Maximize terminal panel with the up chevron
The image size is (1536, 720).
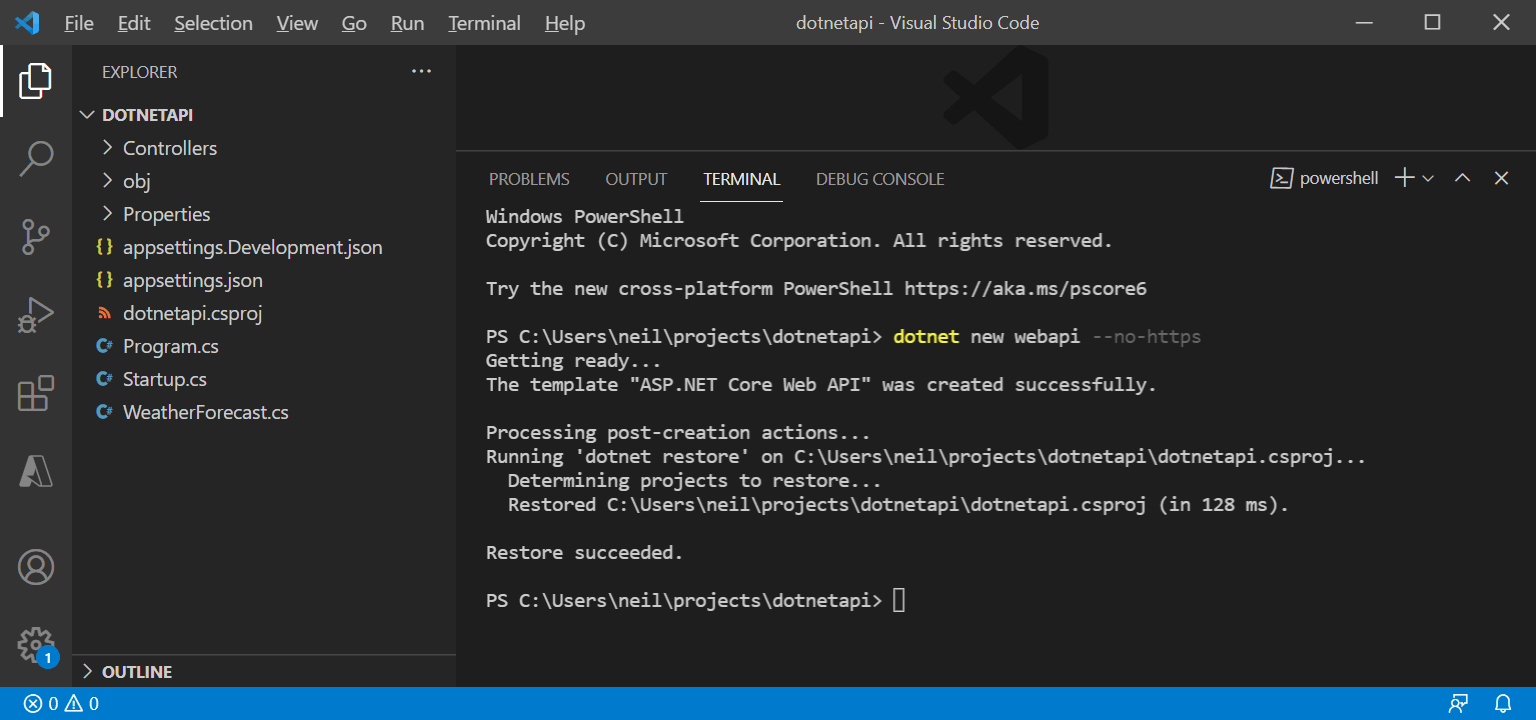1462,178
